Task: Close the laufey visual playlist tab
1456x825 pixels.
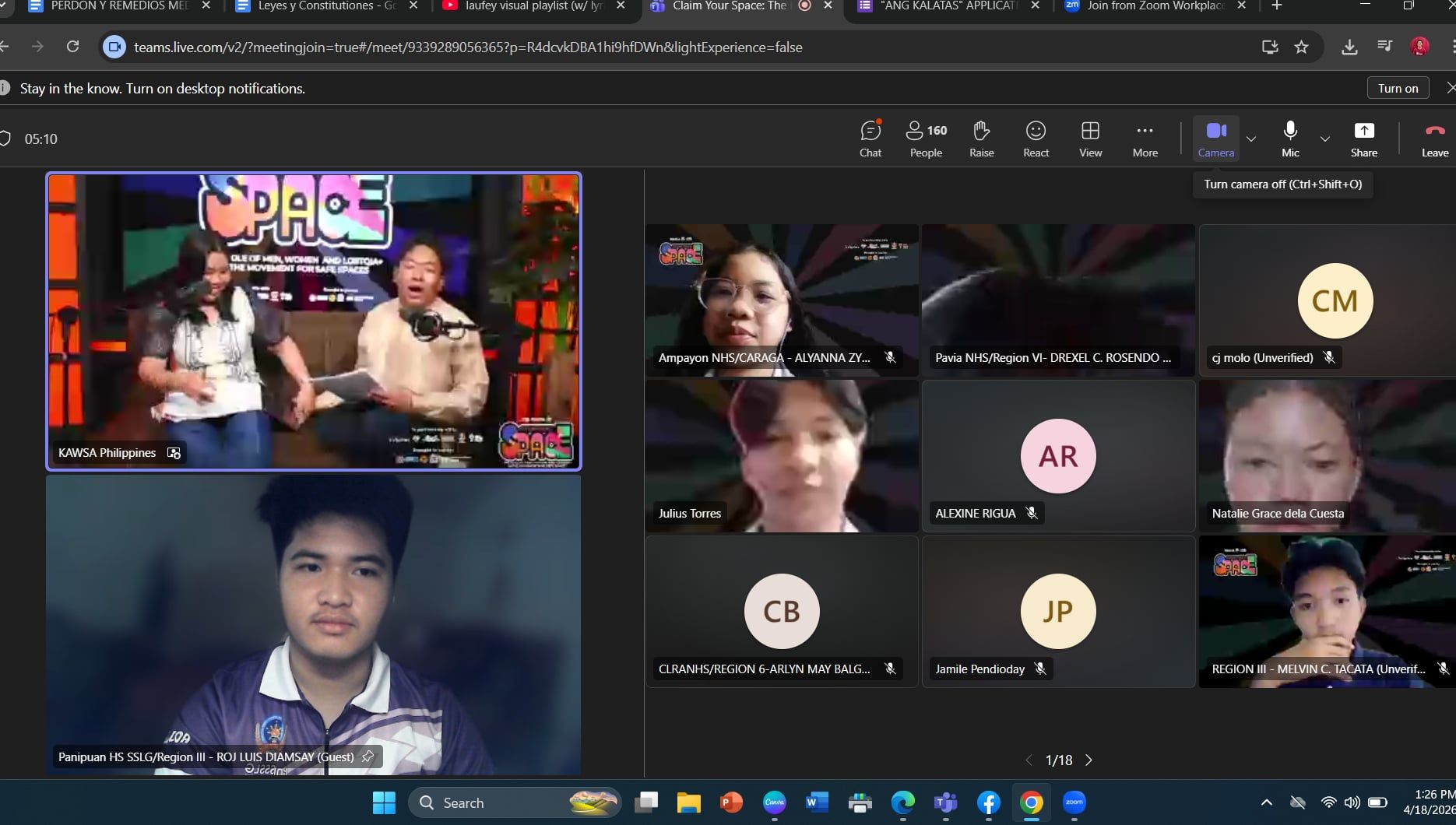Action: [x=621, y=5]
